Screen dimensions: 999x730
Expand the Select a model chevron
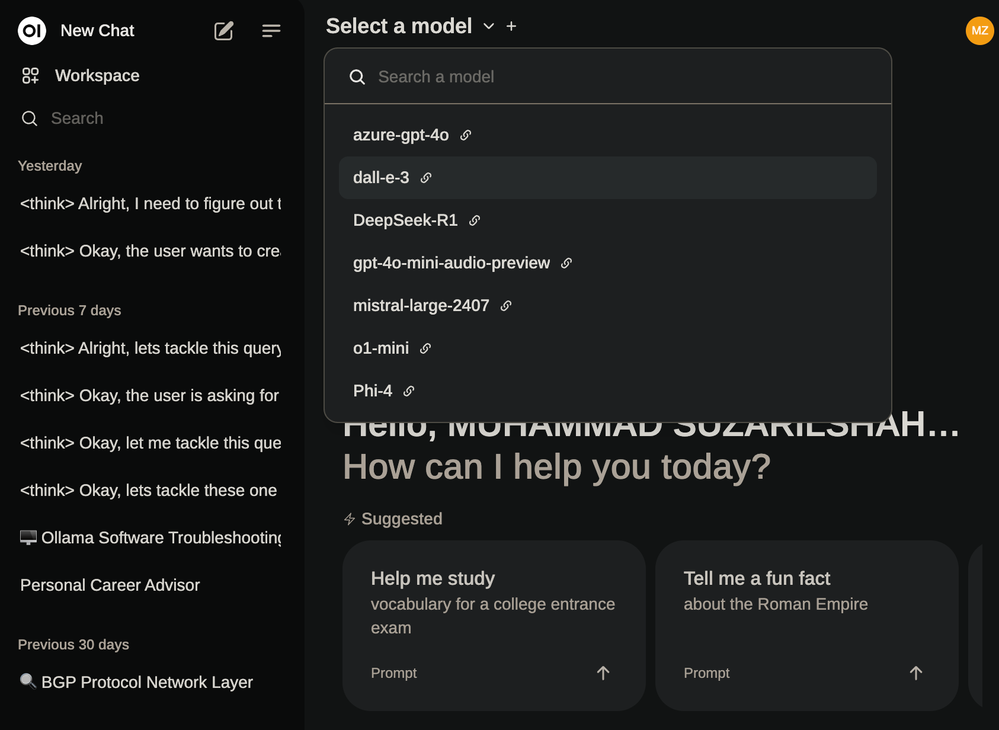(x=489, y=26)
